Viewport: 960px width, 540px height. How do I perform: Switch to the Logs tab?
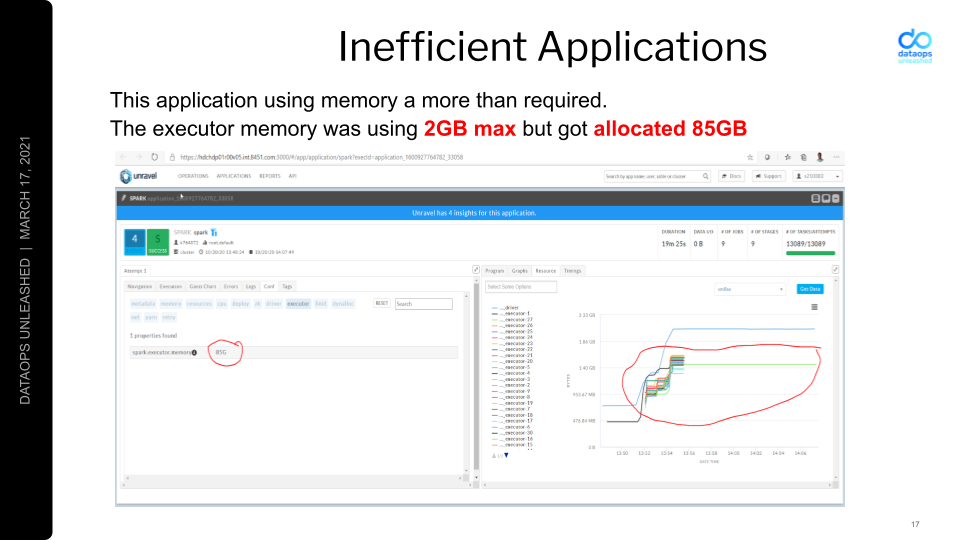tap(251, 287)
